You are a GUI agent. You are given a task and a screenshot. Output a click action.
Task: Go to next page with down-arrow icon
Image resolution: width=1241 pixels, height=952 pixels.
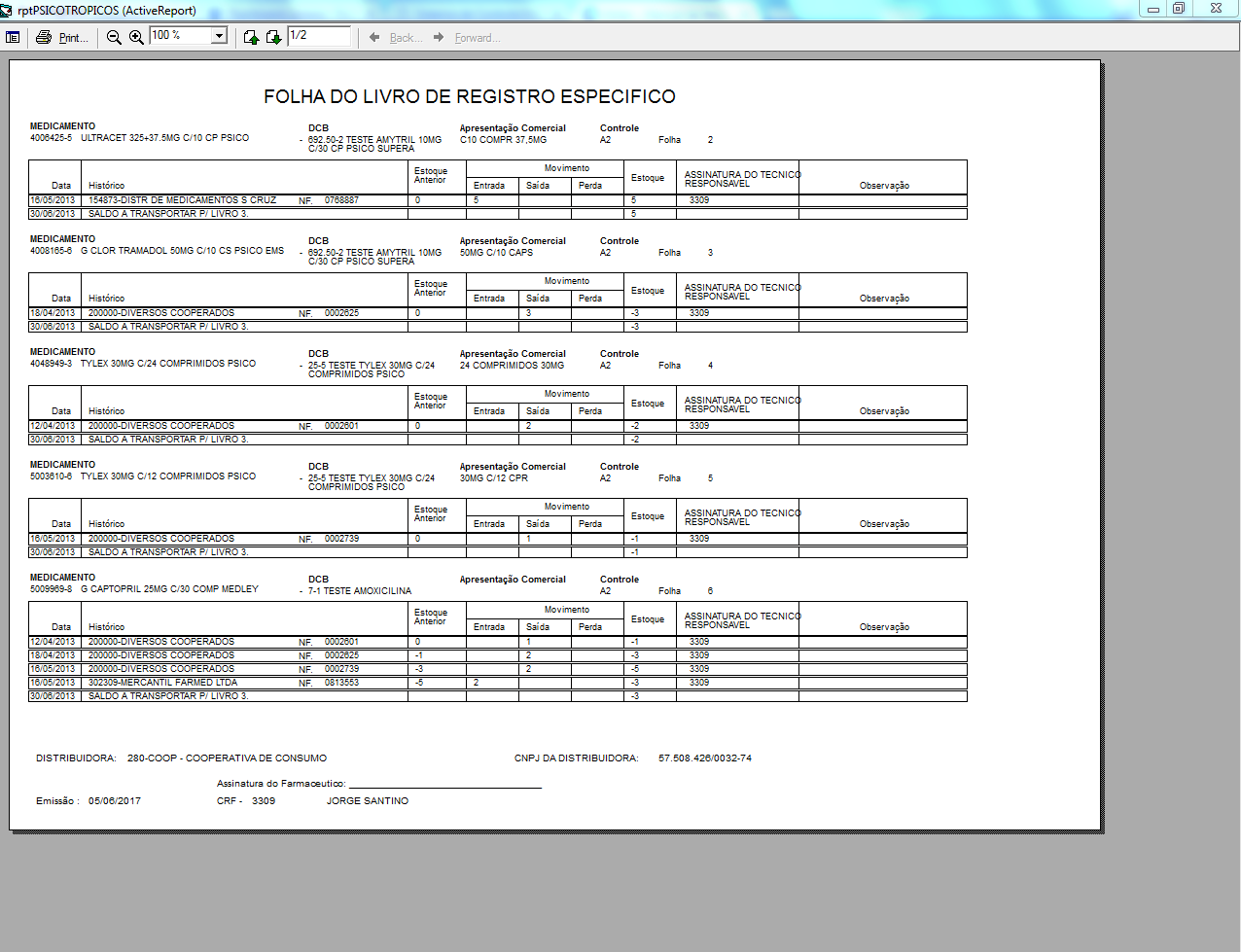tap(273, 37)
